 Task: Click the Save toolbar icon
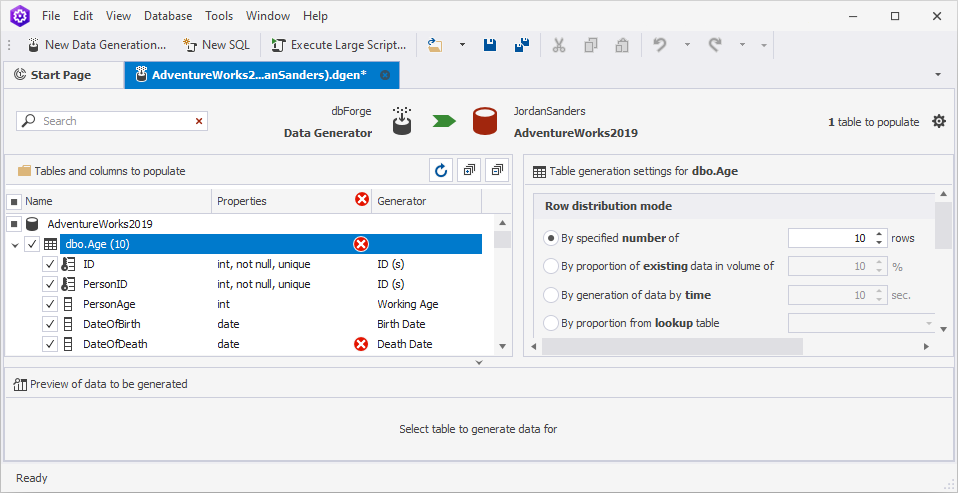(x=490, y=45)
